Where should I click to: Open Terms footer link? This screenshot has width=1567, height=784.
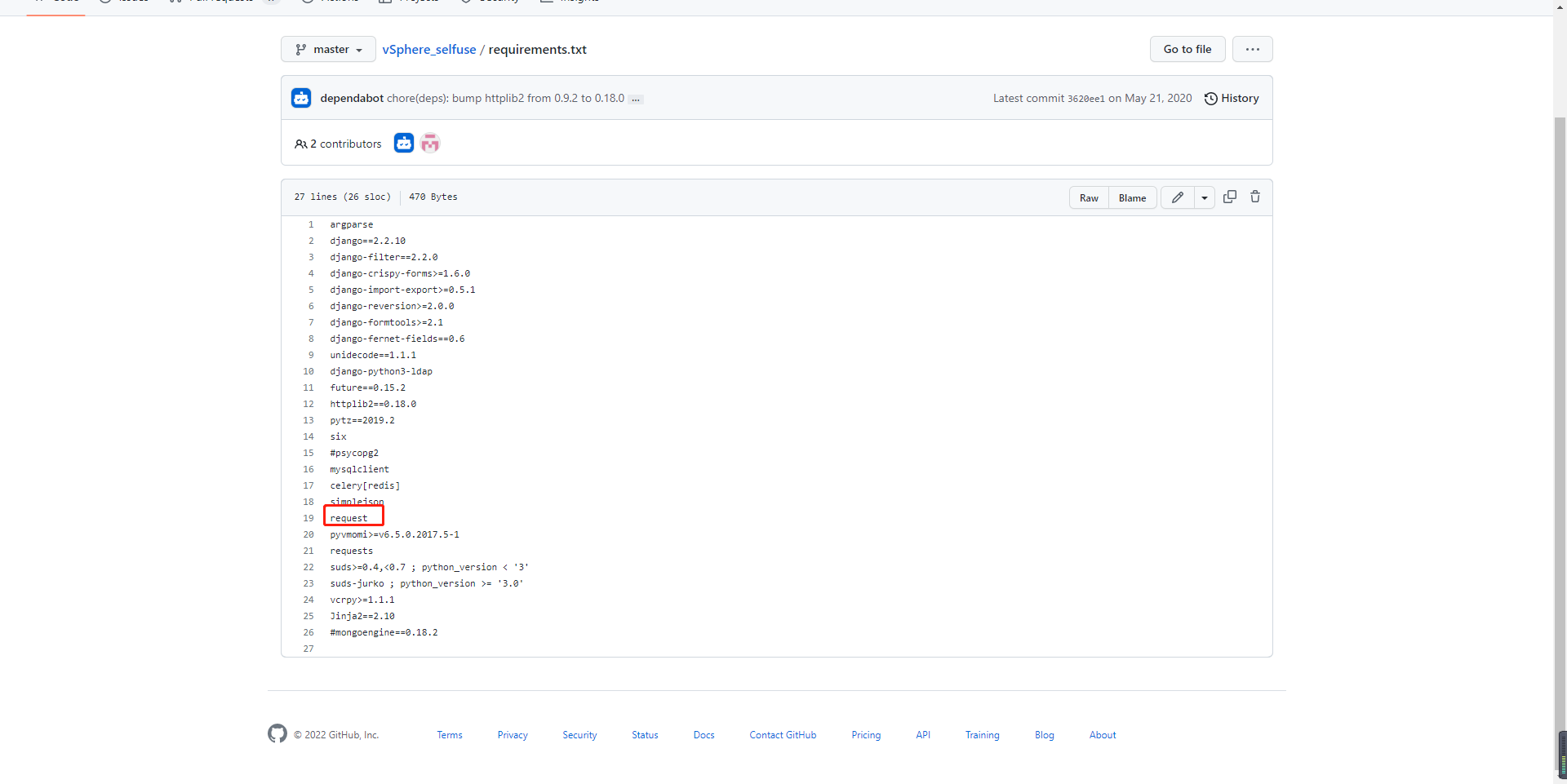click(x=450, y=735)
